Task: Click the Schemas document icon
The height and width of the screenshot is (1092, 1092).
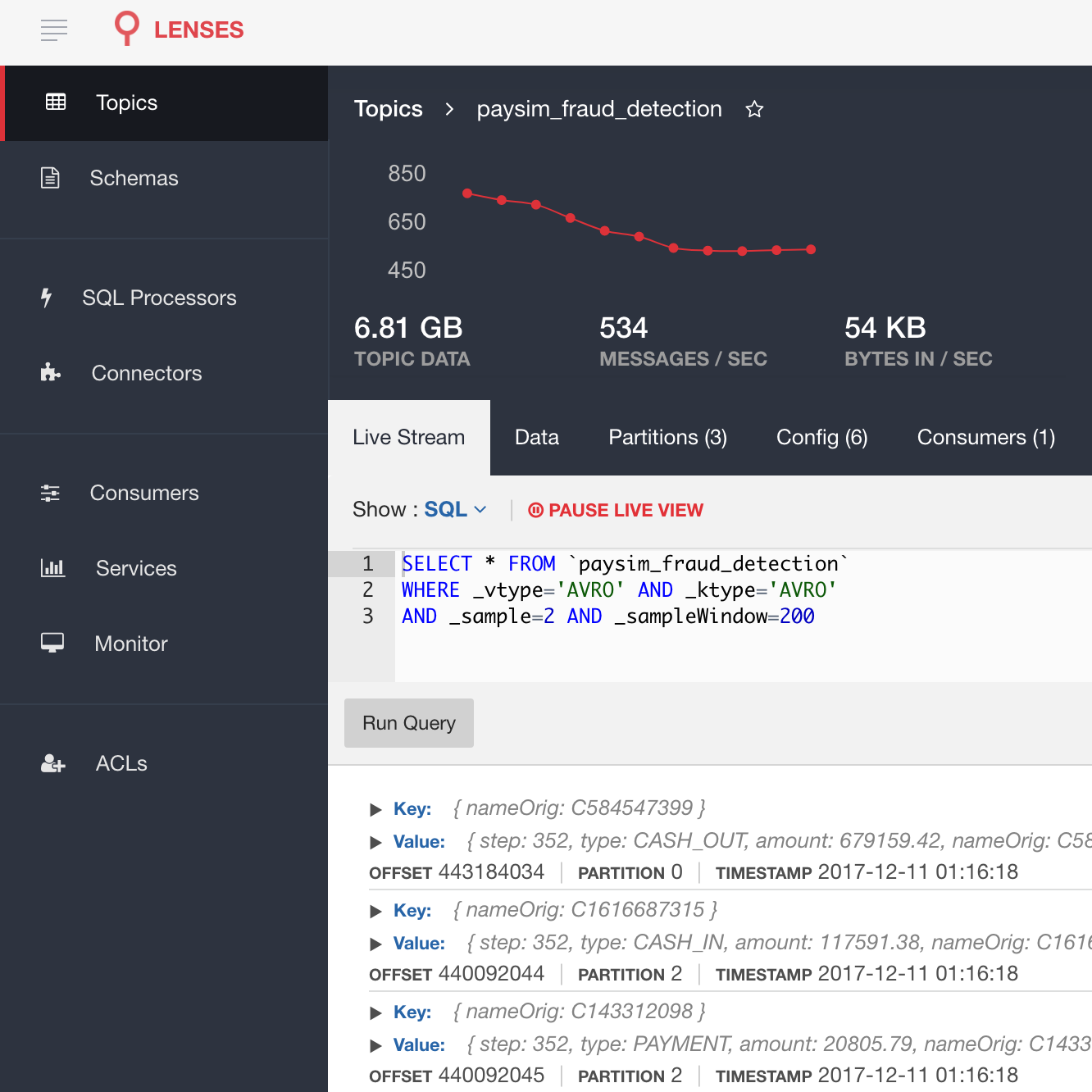Action: tap(51, 178)
